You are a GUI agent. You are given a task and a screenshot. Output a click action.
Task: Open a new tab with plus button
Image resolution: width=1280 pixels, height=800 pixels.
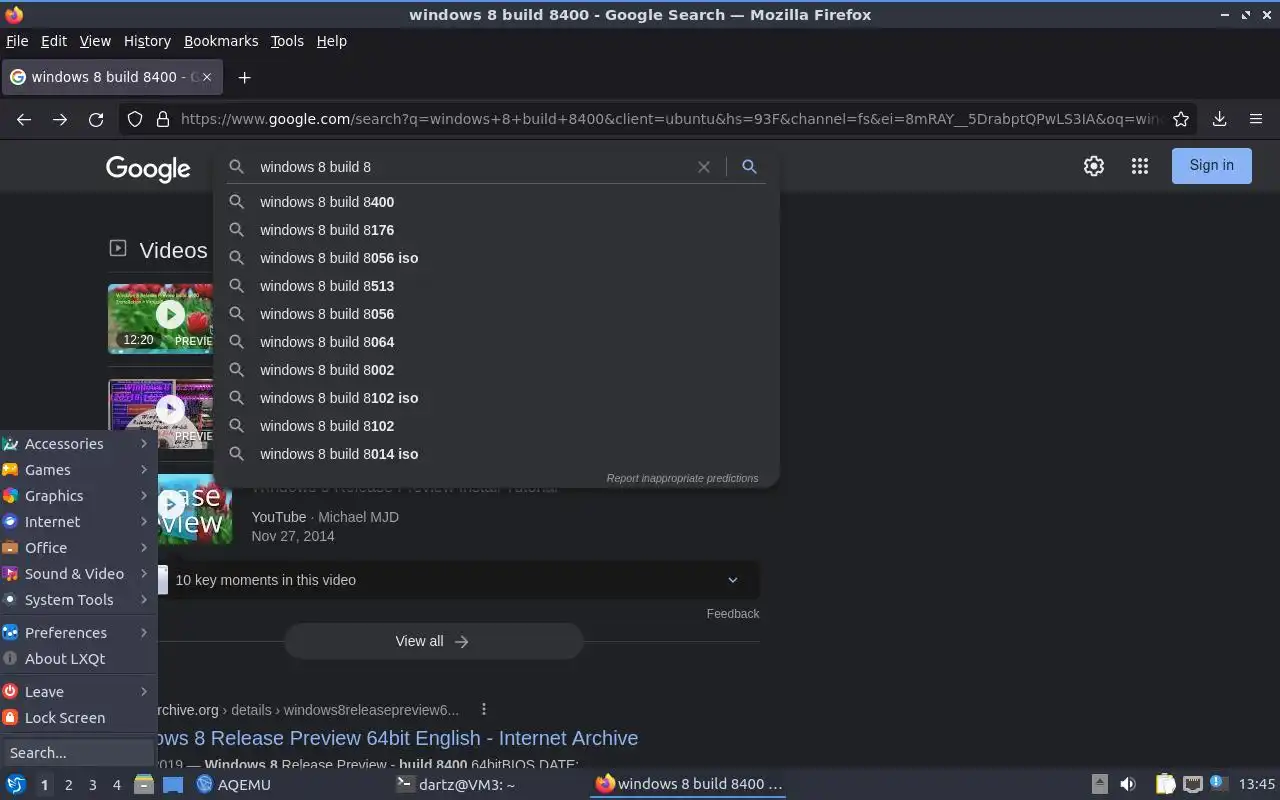coord(244,77)
